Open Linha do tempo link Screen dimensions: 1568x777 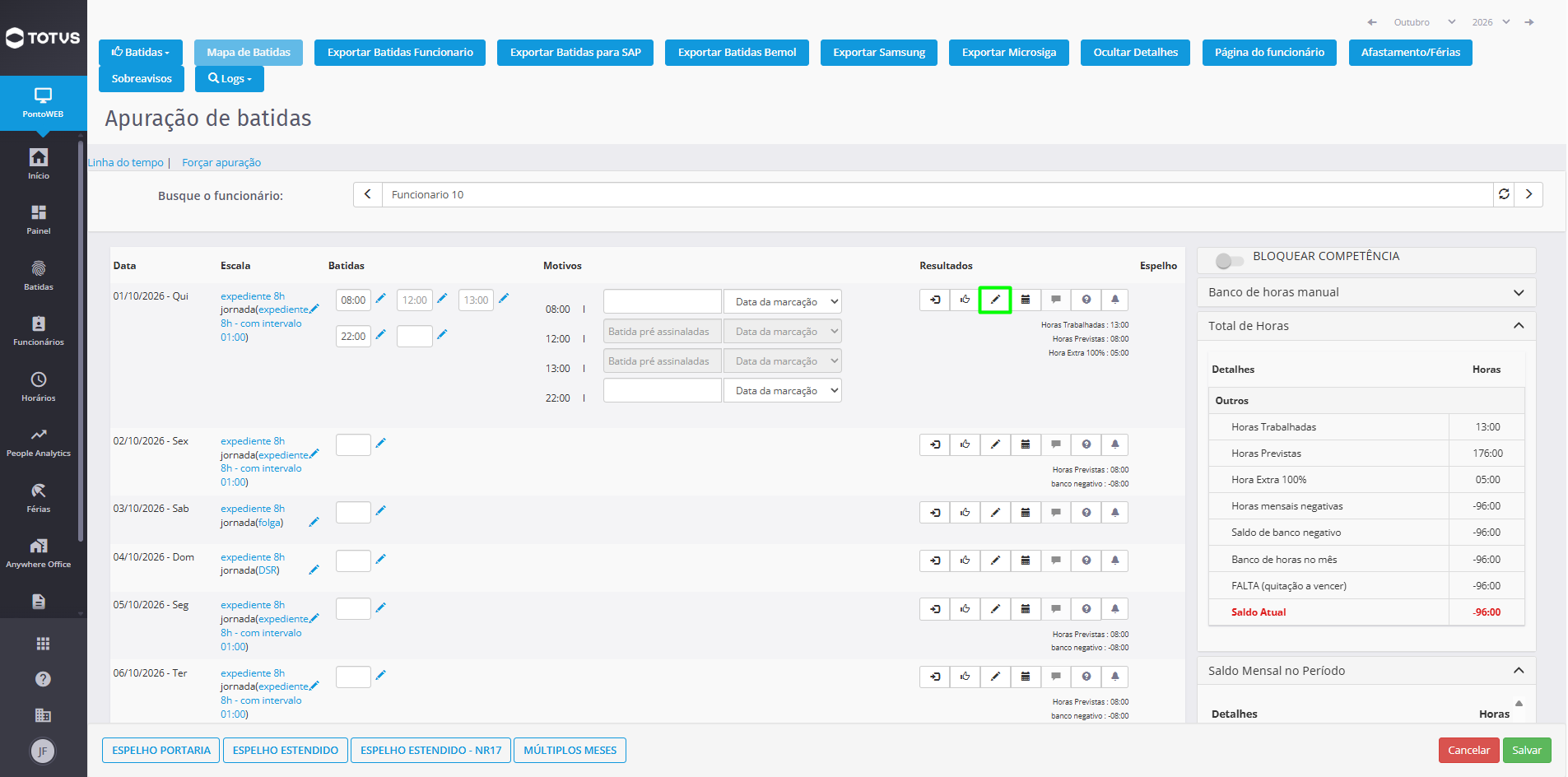tap(126, 162)
